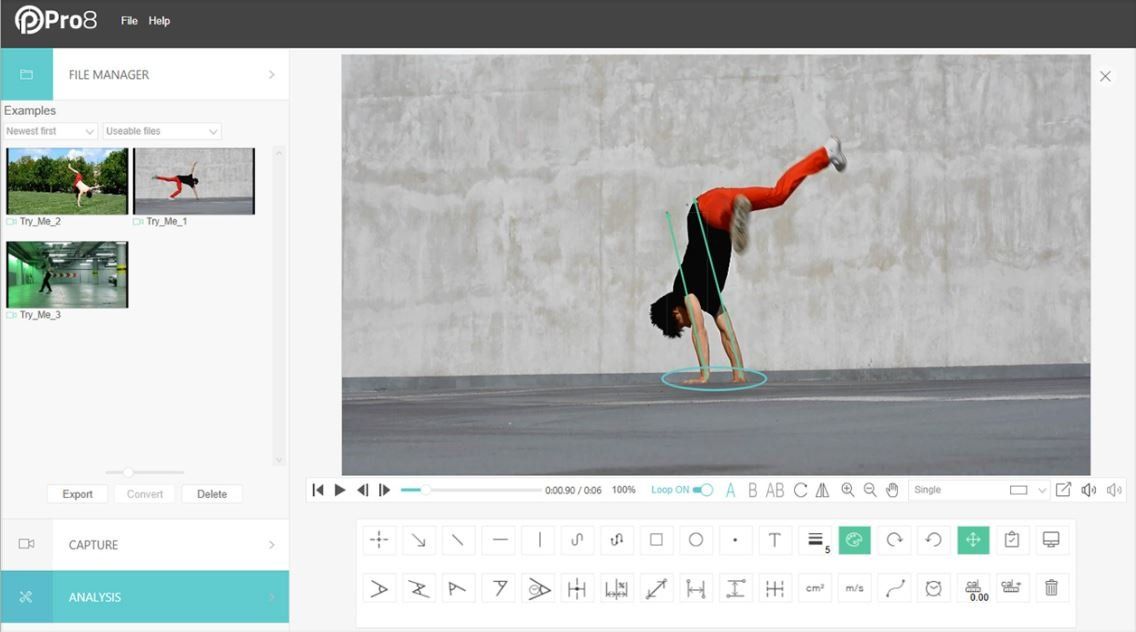Open the Newest first sort dropdown

coord(50,131)
